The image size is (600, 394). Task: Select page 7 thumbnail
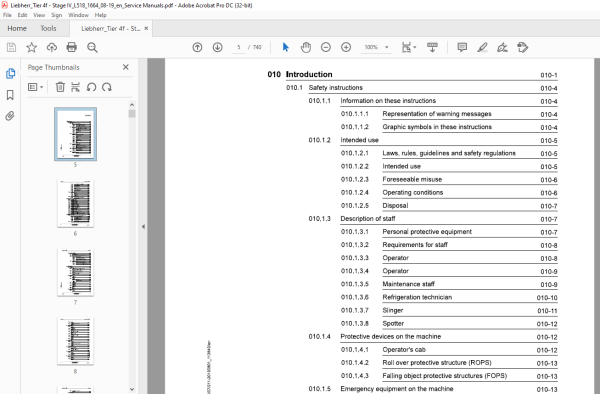[75, 272]
